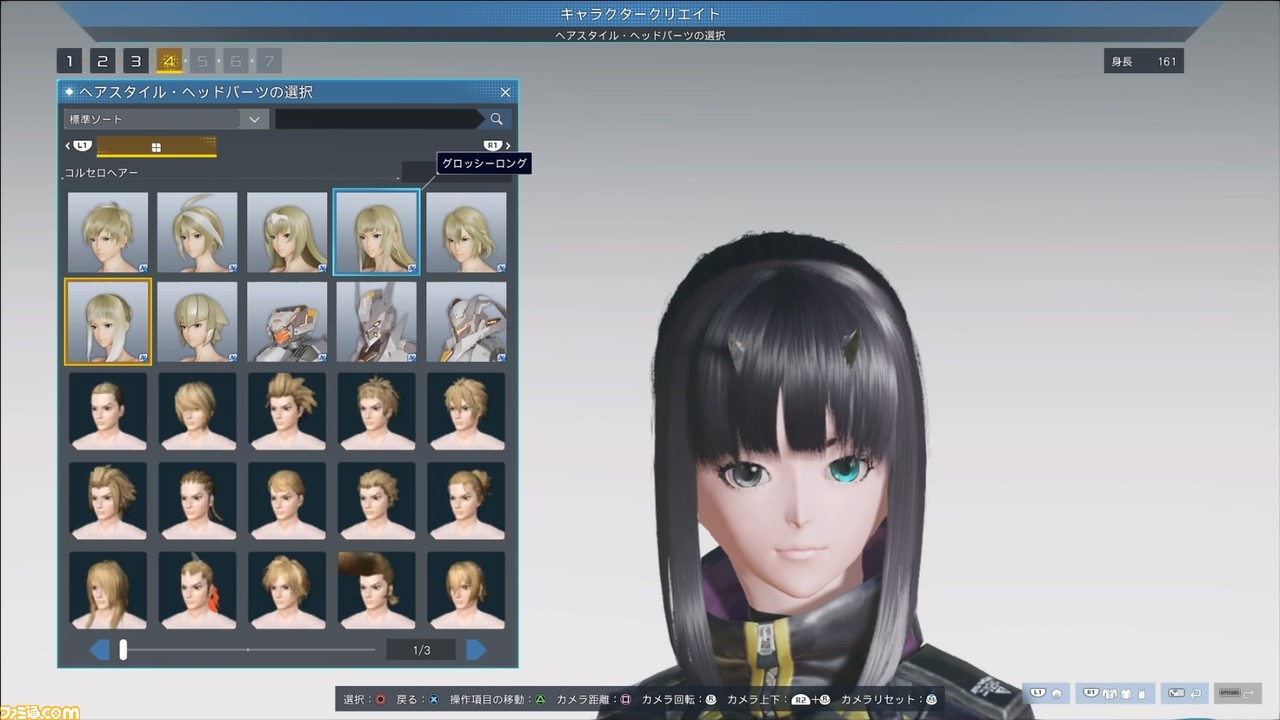Click the R1 next category arrow
Screen dimensions: 1280x720
point(497,146)
